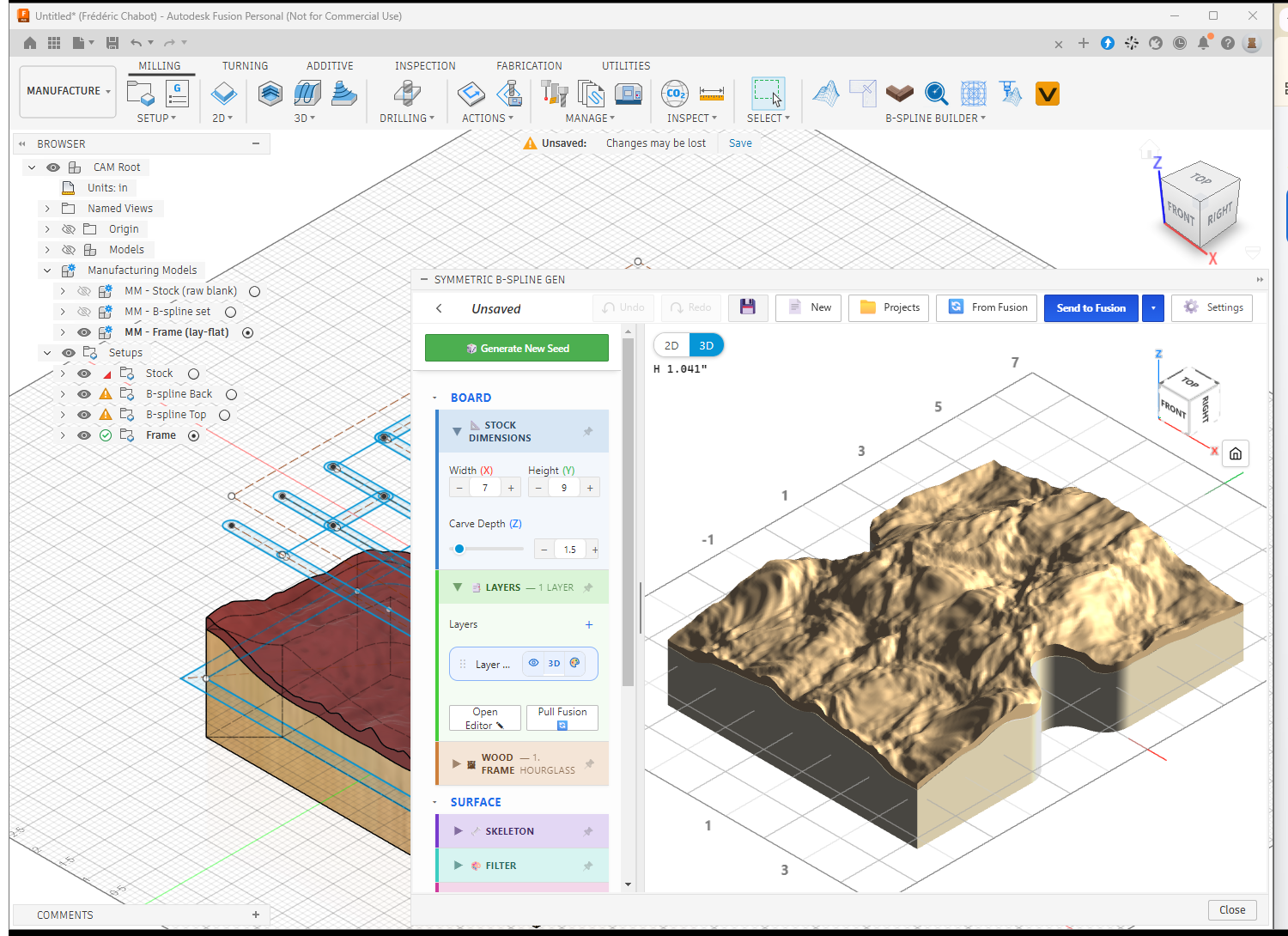Click the From Fusion button
The height and width of the screenshot is (936, 1288).
[987, 307]
